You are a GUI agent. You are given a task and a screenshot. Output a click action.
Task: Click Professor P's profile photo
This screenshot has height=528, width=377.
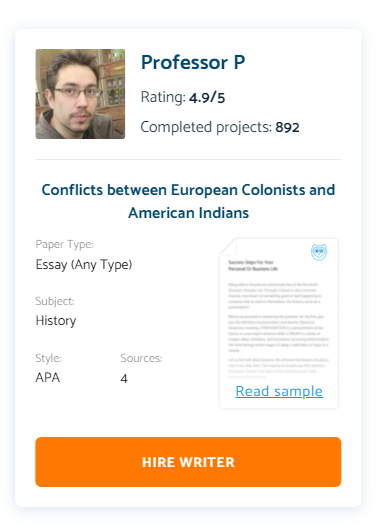coord(80,94)
